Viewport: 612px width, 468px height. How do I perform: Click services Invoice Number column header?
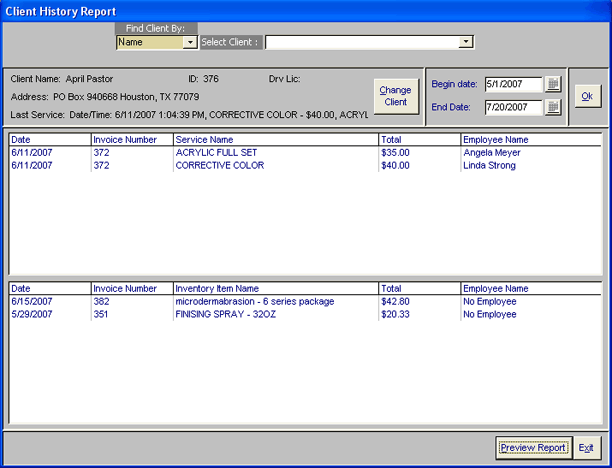(x=132, y=140)
